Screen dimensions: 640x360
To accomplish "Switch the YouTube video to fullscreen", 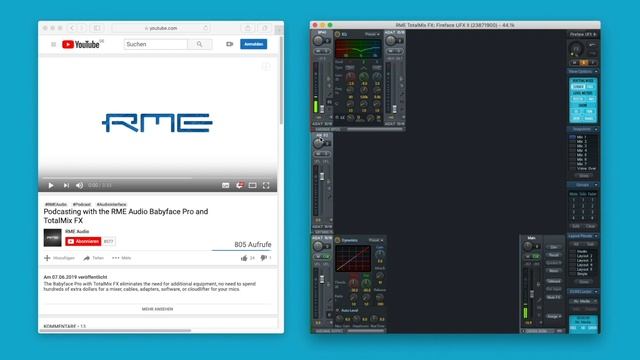I will click(266, 185).
